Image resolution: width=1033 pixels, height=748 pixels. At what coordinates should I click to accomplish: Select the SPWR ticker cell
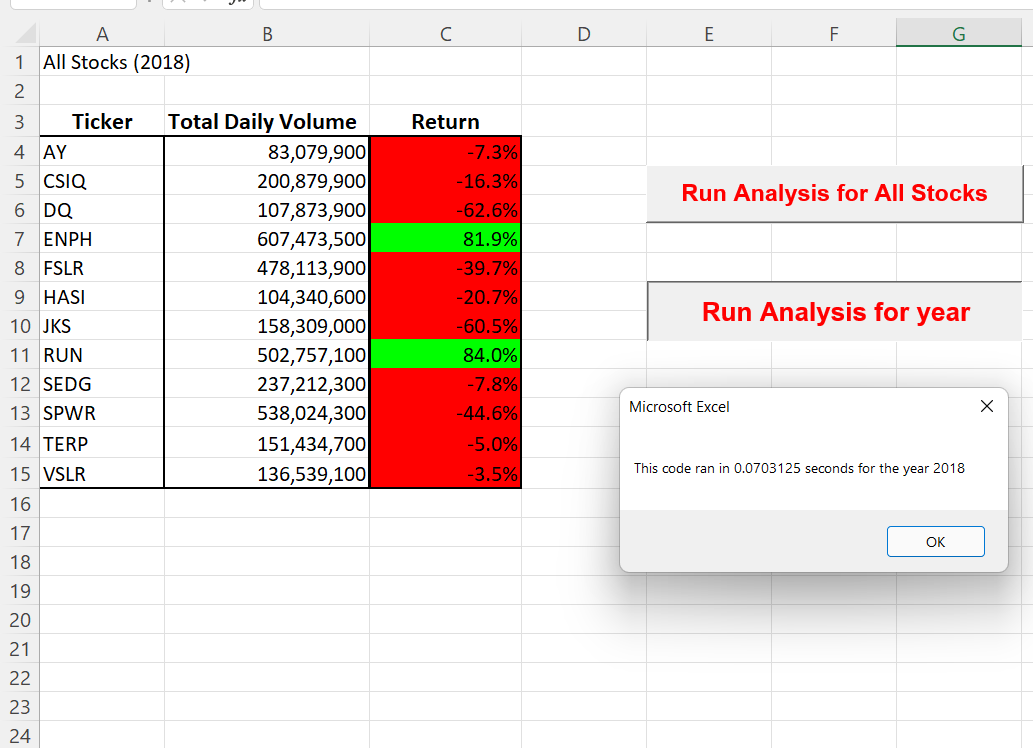point(102,413)
